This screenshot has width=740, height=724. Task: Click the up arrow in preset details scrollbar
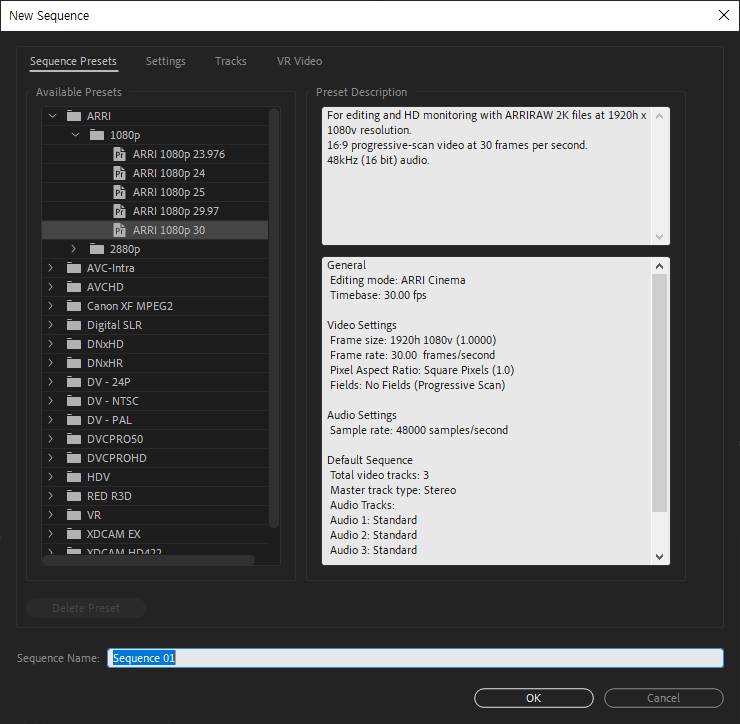(659, 266)
